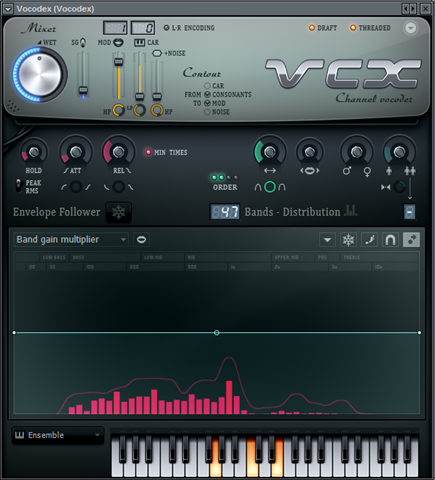Expand the round arrow menu near THREADED
The height and width of the screenshot is (480, 435).
pos(411,28)
